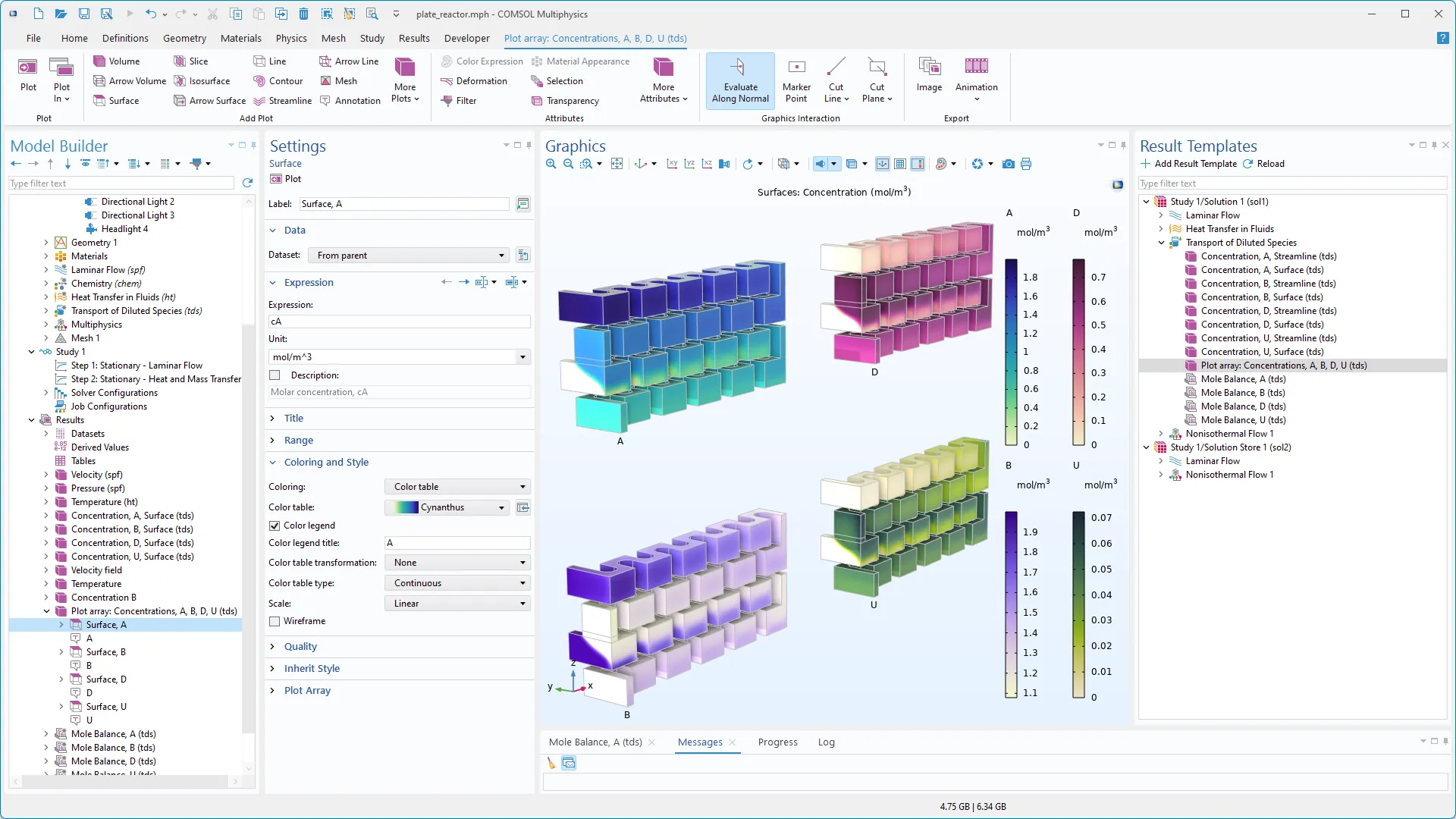Open the Coloring dropdown

pyautogui.click(x=457, y=487)
